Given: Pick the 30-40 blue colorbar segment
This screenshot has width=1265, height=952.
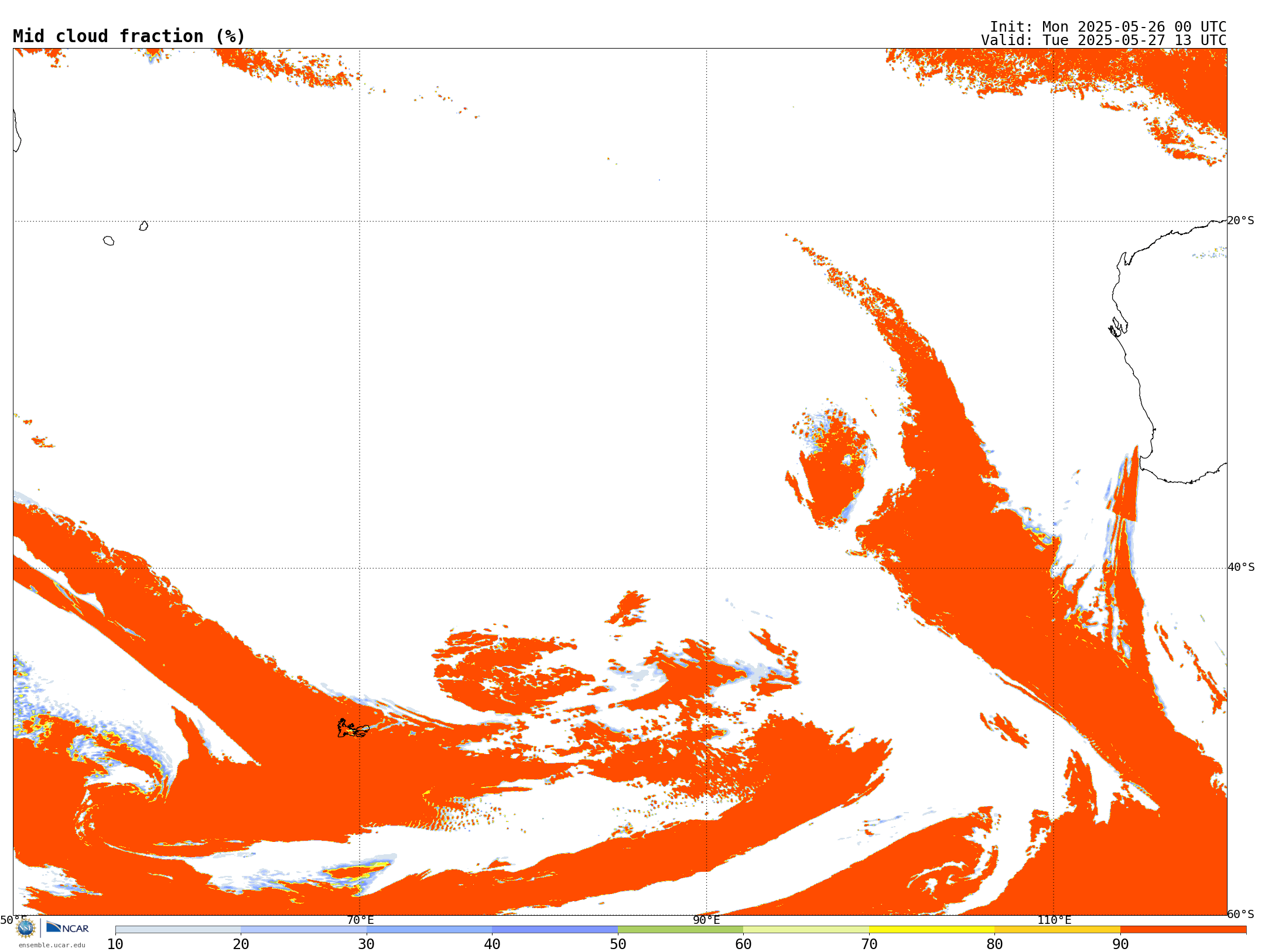Looking at the screenshot, I should tap(429, 930).
